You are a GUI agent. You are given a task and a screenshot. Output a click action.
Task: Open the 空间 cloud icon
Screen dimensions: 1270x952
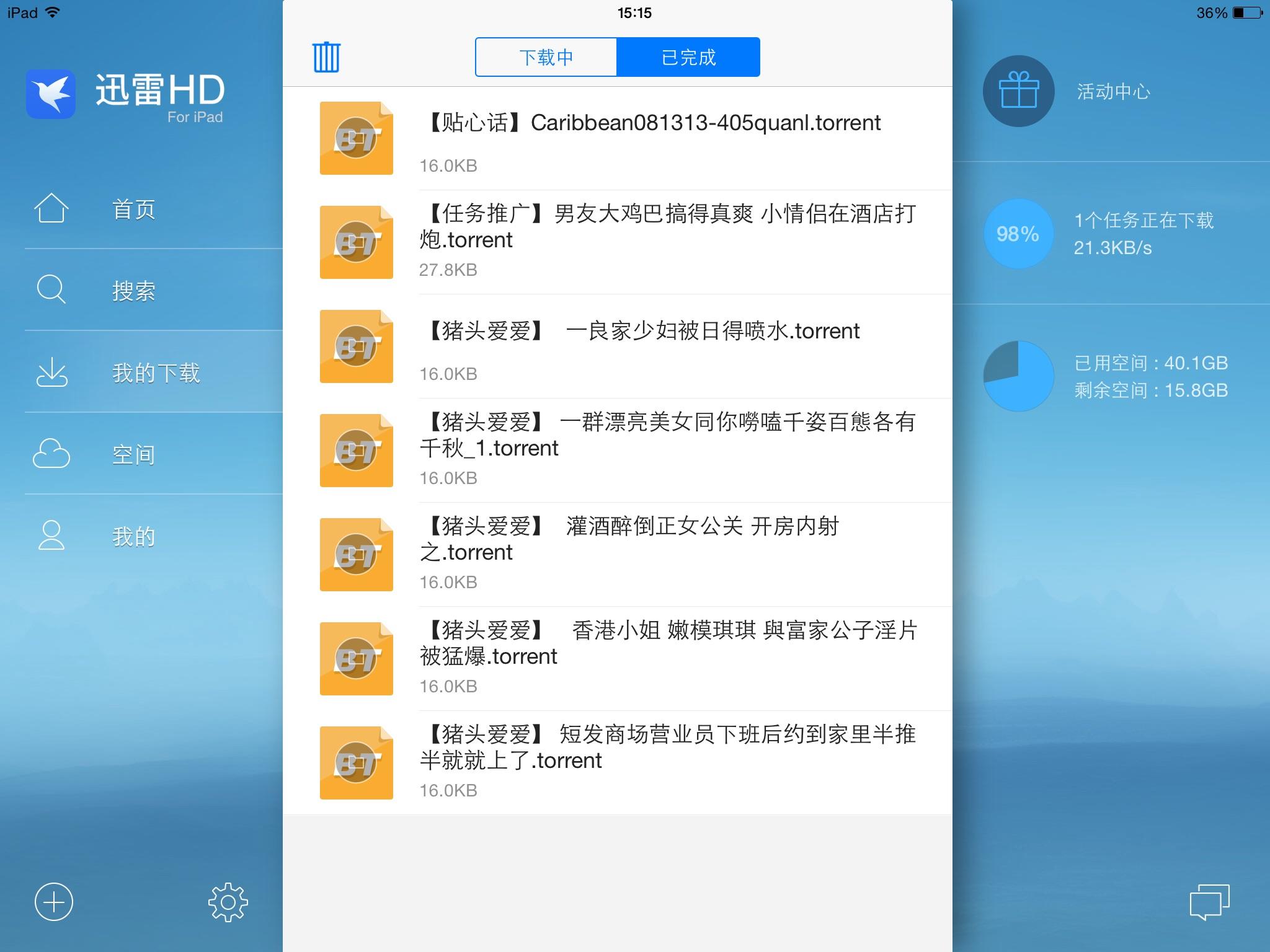click(51, 454)
